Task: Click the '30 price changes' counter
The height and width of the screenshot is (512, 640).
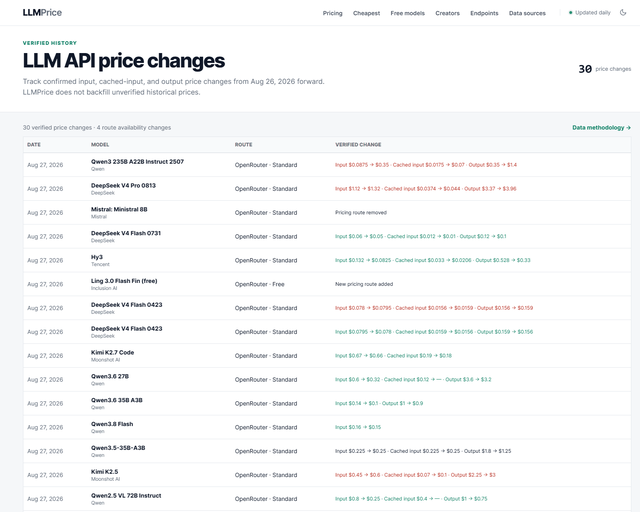Action: pos(604,69)
